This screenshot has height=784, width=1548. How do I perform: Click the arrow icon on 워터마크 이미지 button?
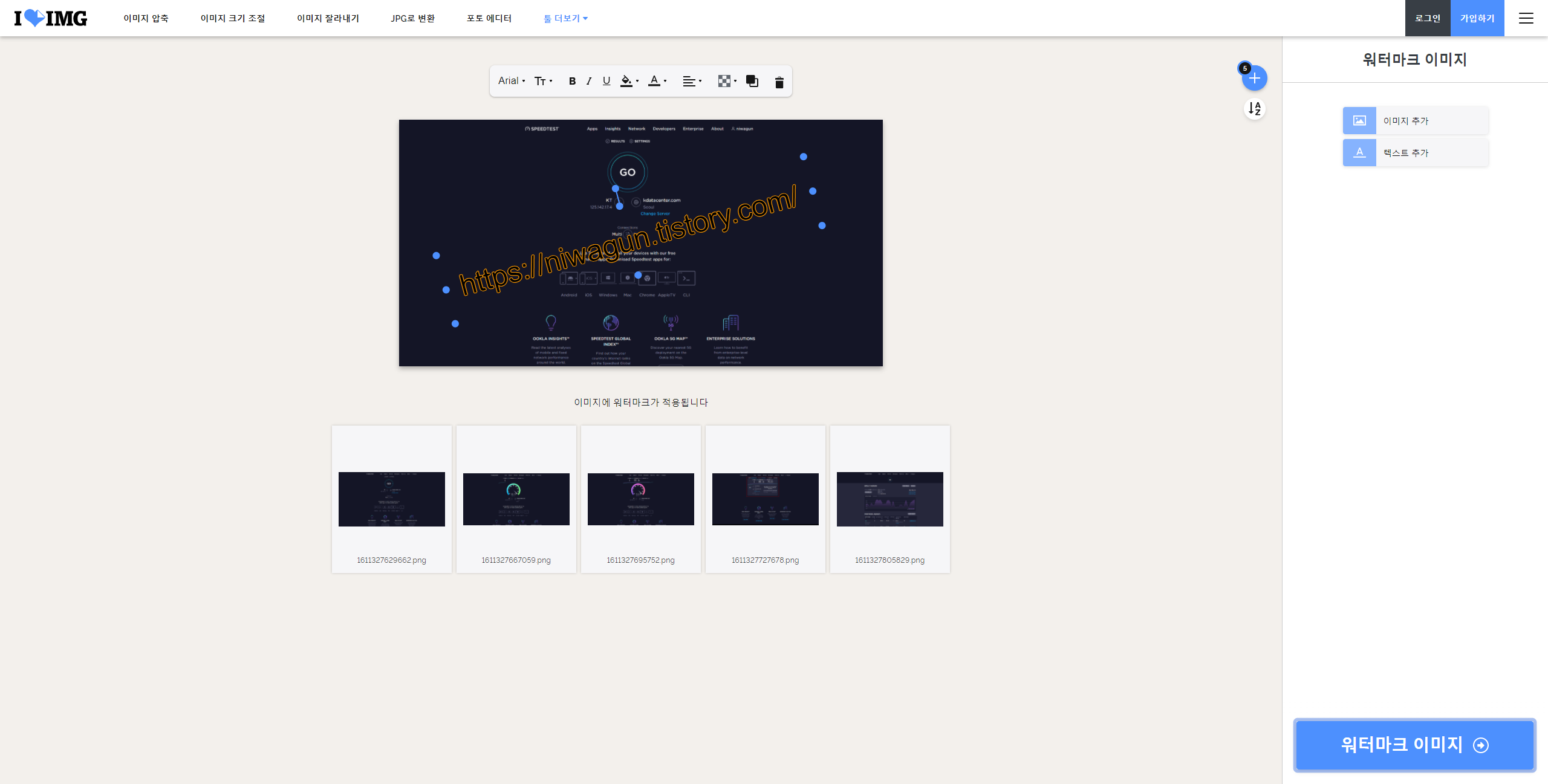(1481, 745)
